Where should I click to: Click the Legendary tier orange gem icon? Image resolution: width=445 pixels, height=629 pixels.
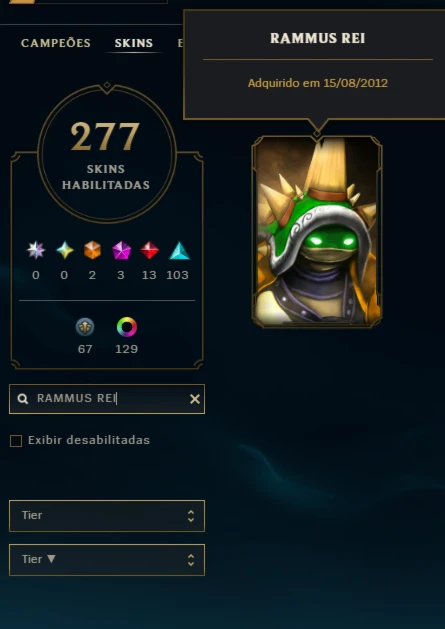pyautogui.click(x=92, y=250)
